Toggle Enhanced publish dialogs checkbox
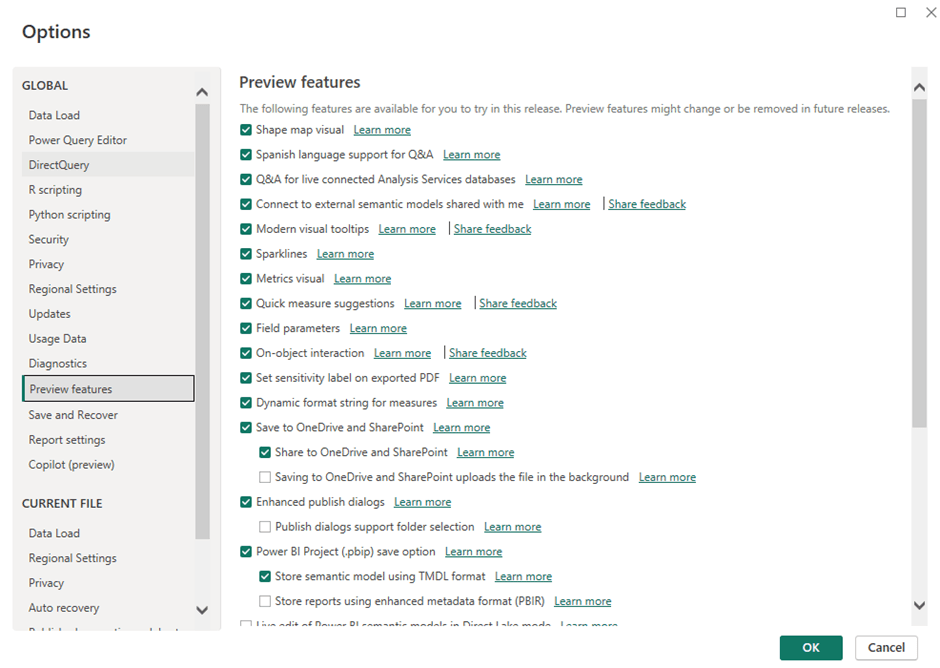The height and width of the screenshot is (668, 940). tap(246, 502)
